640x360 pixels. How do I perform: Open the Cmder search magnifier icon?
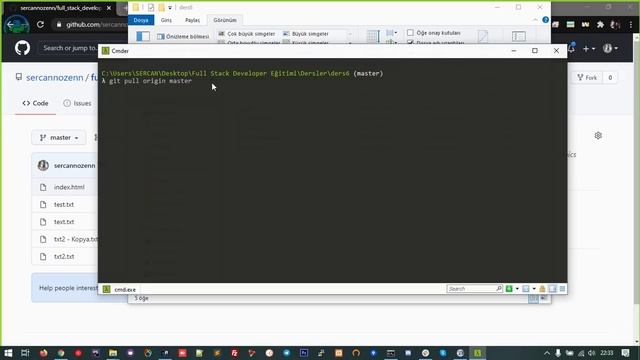click(x=499, y=289)
